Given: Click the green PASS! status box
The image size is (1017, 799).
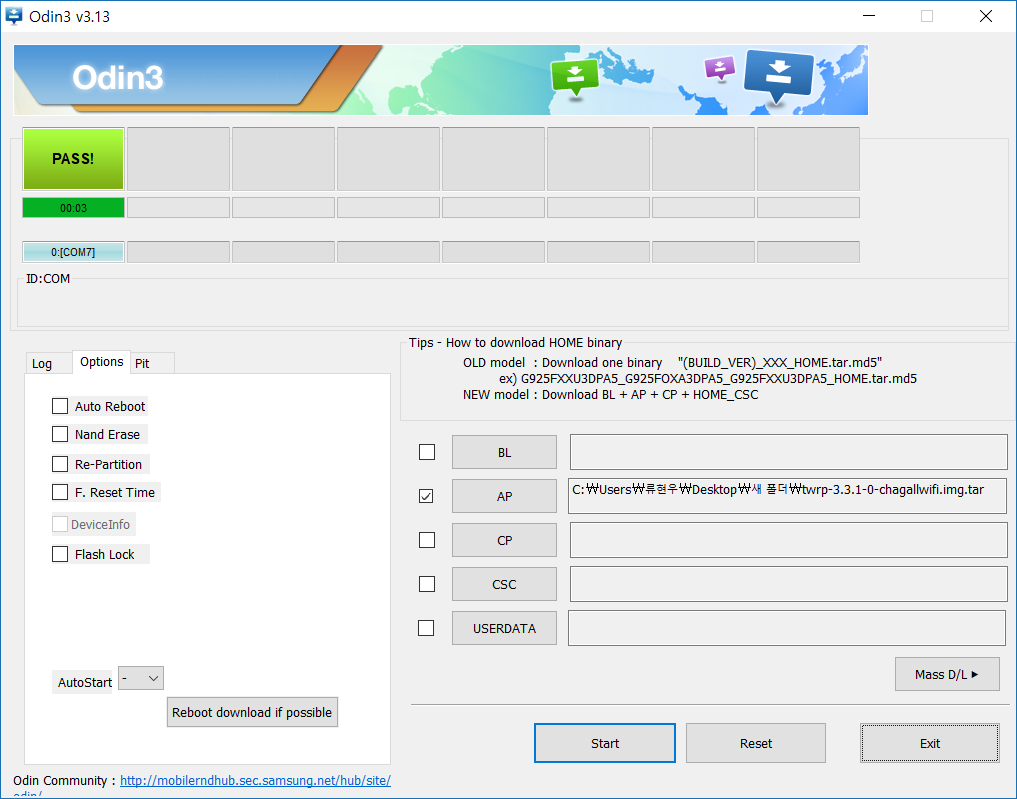Looking at the screenshot, I should tap(73, 159).
